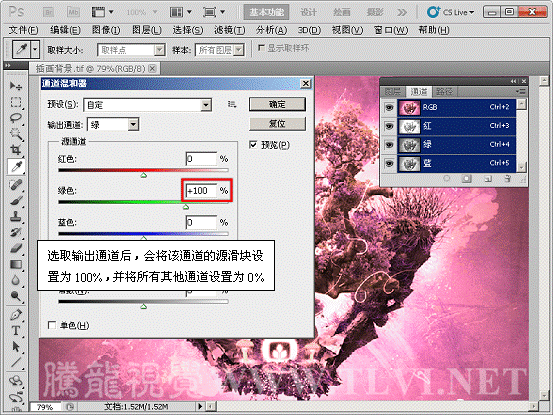The image size is (553, 415).
Task: Select the Crop tool
Action: [16, 149]
